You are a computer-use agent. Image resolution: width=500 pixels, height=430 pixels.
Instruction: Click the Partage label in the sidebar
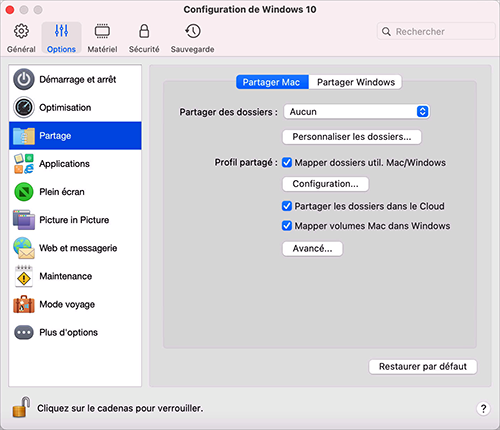(55, 136)
